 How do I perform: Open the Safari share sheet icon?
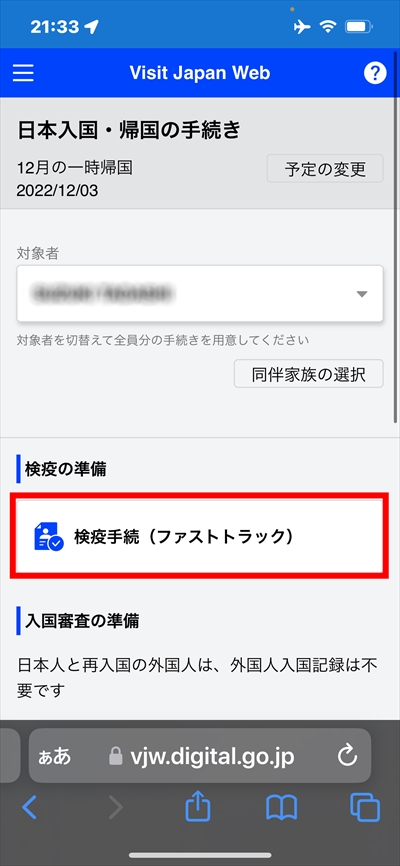coord(198,806)
